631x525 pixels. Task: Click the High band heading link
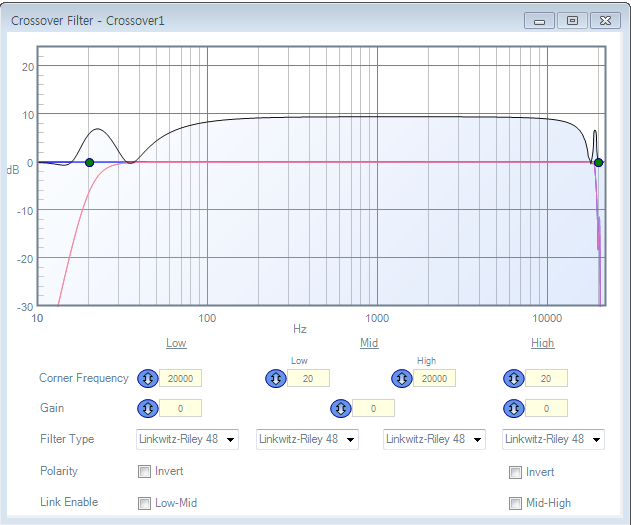(542, 343)
